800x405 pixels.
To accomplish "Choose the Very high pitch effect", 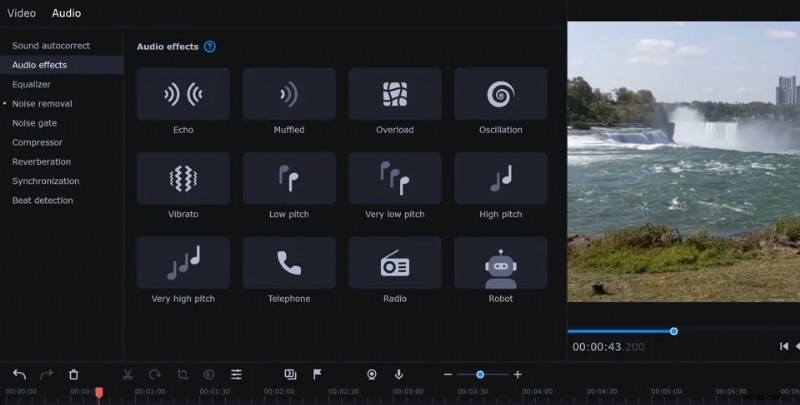I will (x=183, y=263).
